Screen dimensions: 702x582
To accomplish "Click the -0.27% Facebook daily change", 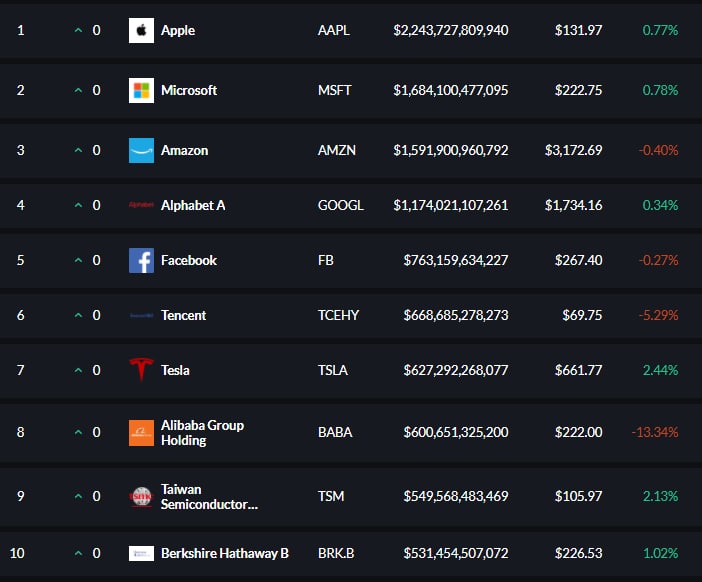I will [x=659, y=261].
